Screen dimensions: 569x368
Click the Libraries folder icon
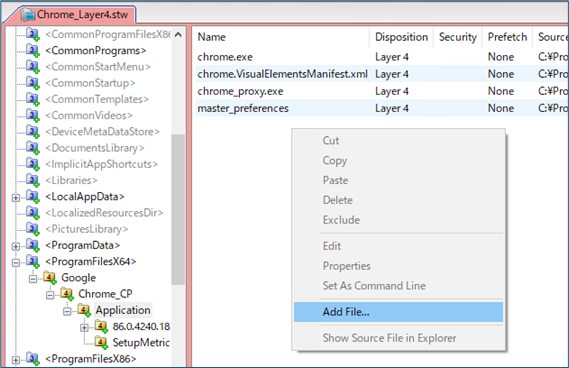[33, 180]
